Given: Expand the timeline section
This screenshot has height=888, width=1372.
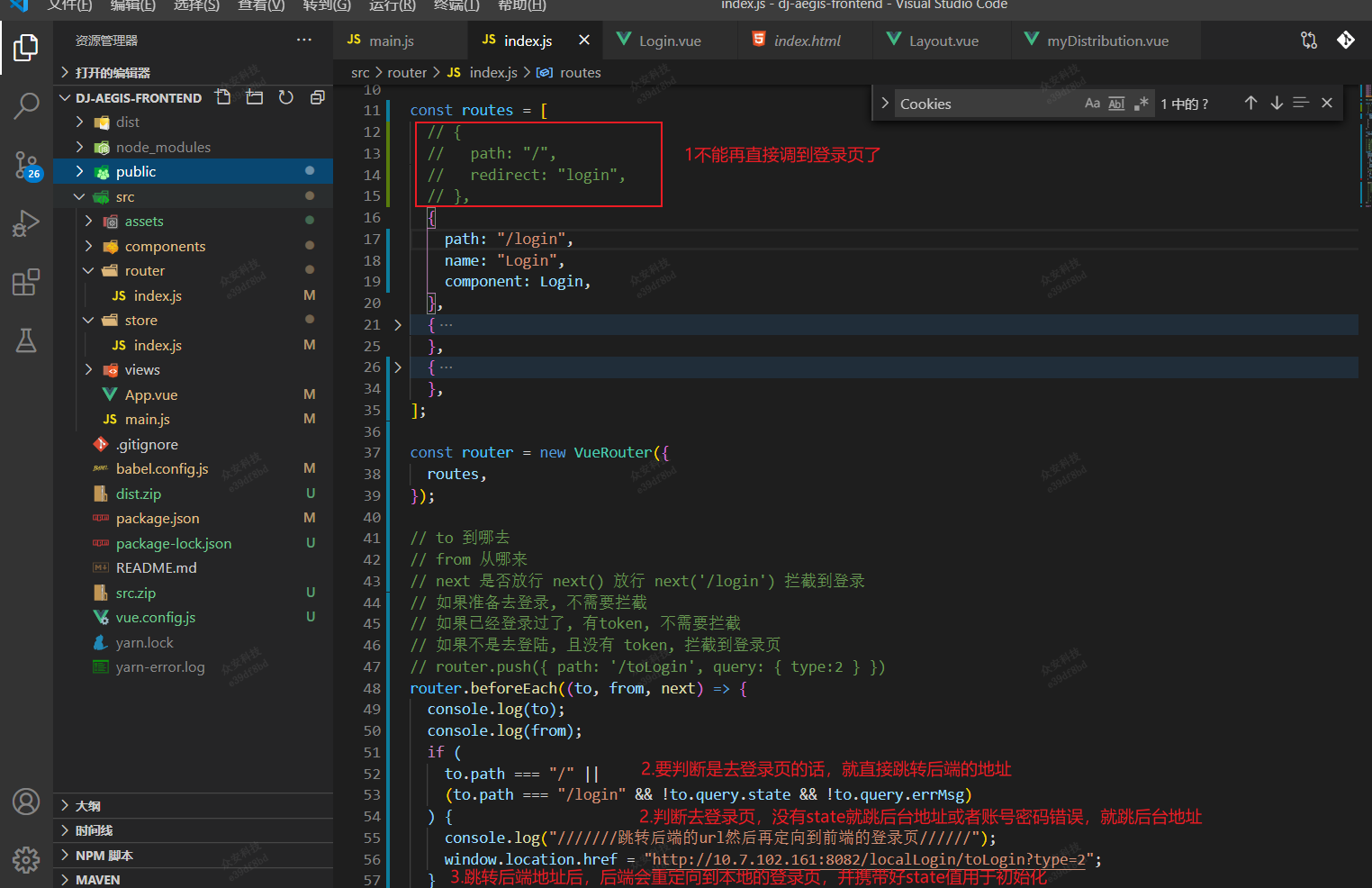Looking at the screenshot, I should [193, 830].
